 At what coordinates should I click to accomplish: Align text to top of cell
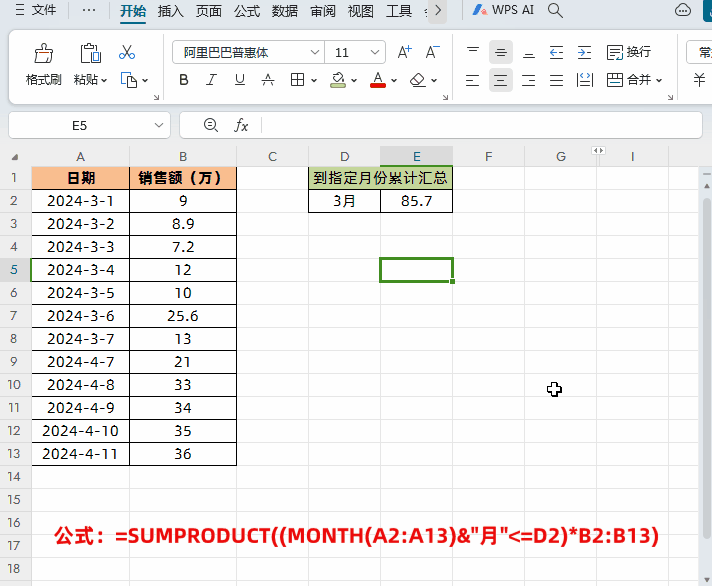(x=473, y=52)
